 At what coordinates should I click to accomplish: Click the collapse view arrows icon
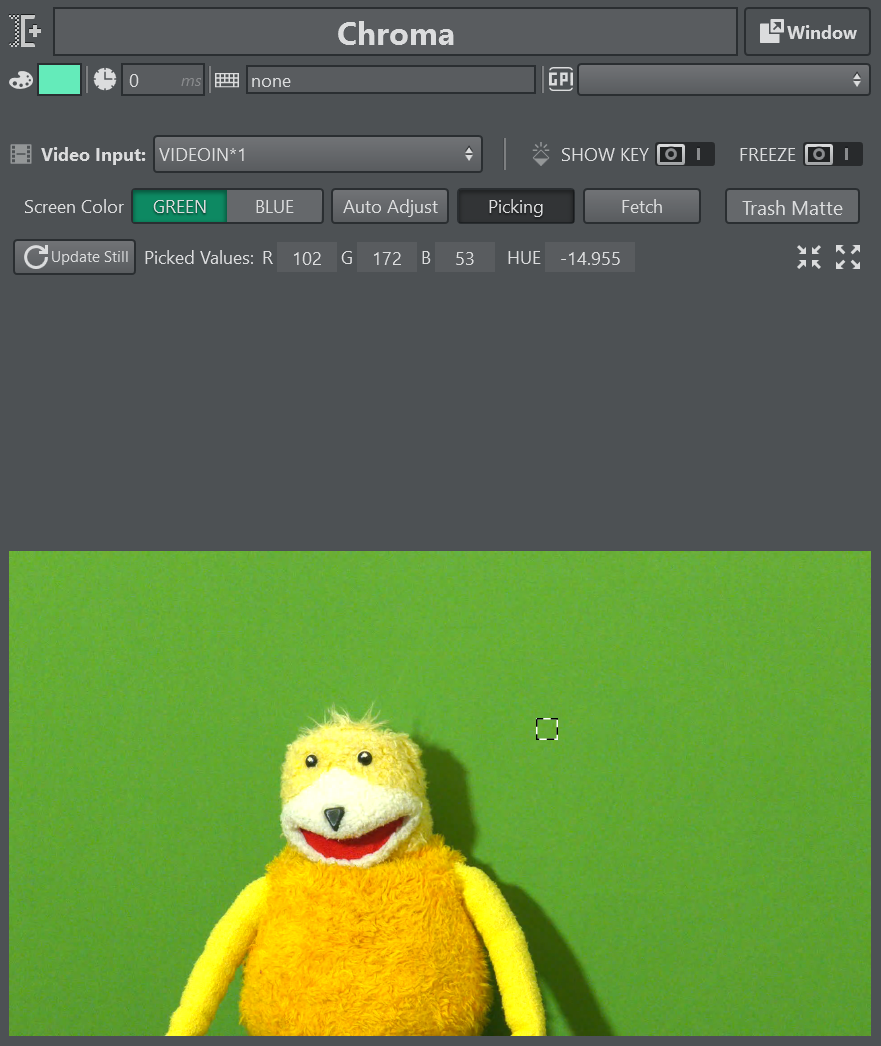pos(809,257)
